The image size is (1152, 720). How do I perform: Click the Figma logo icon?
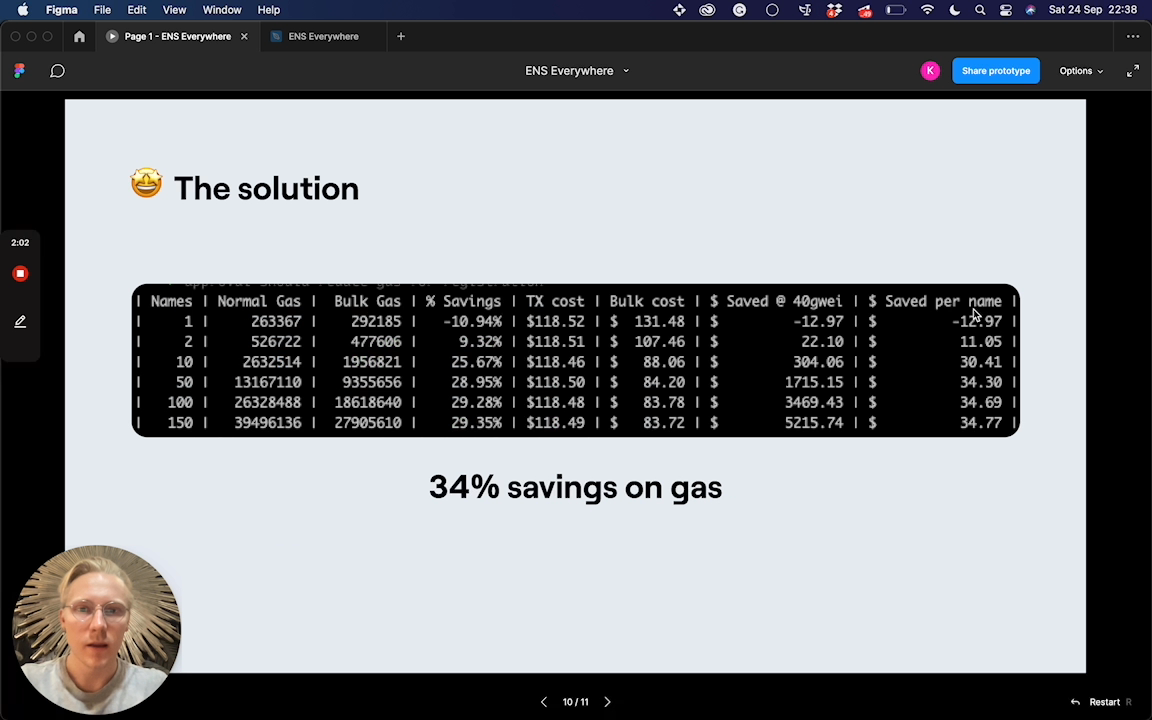[20, 71]
